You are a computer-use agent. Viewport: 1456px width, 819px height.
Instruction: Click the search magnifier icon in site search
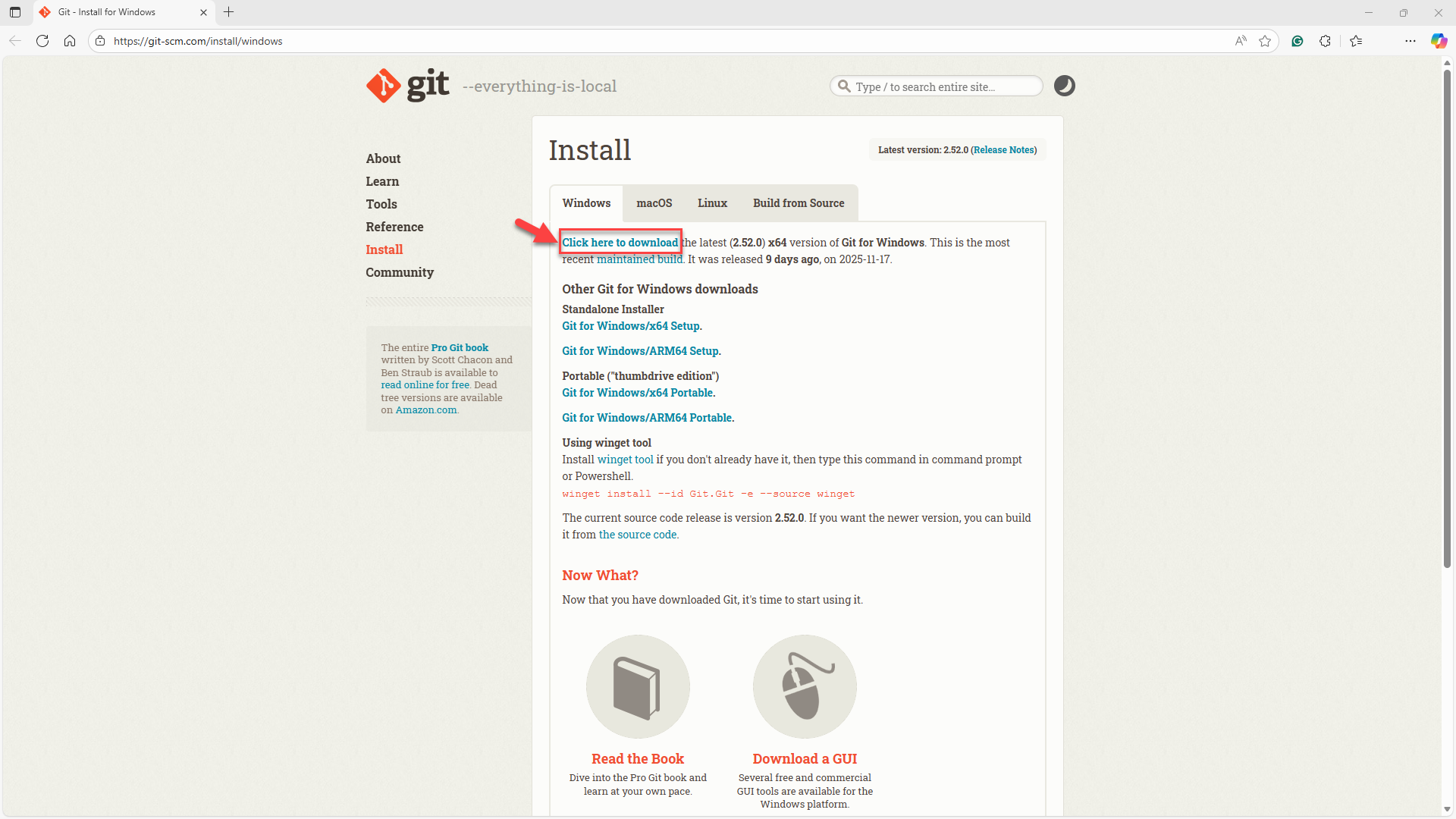(843, 86)
